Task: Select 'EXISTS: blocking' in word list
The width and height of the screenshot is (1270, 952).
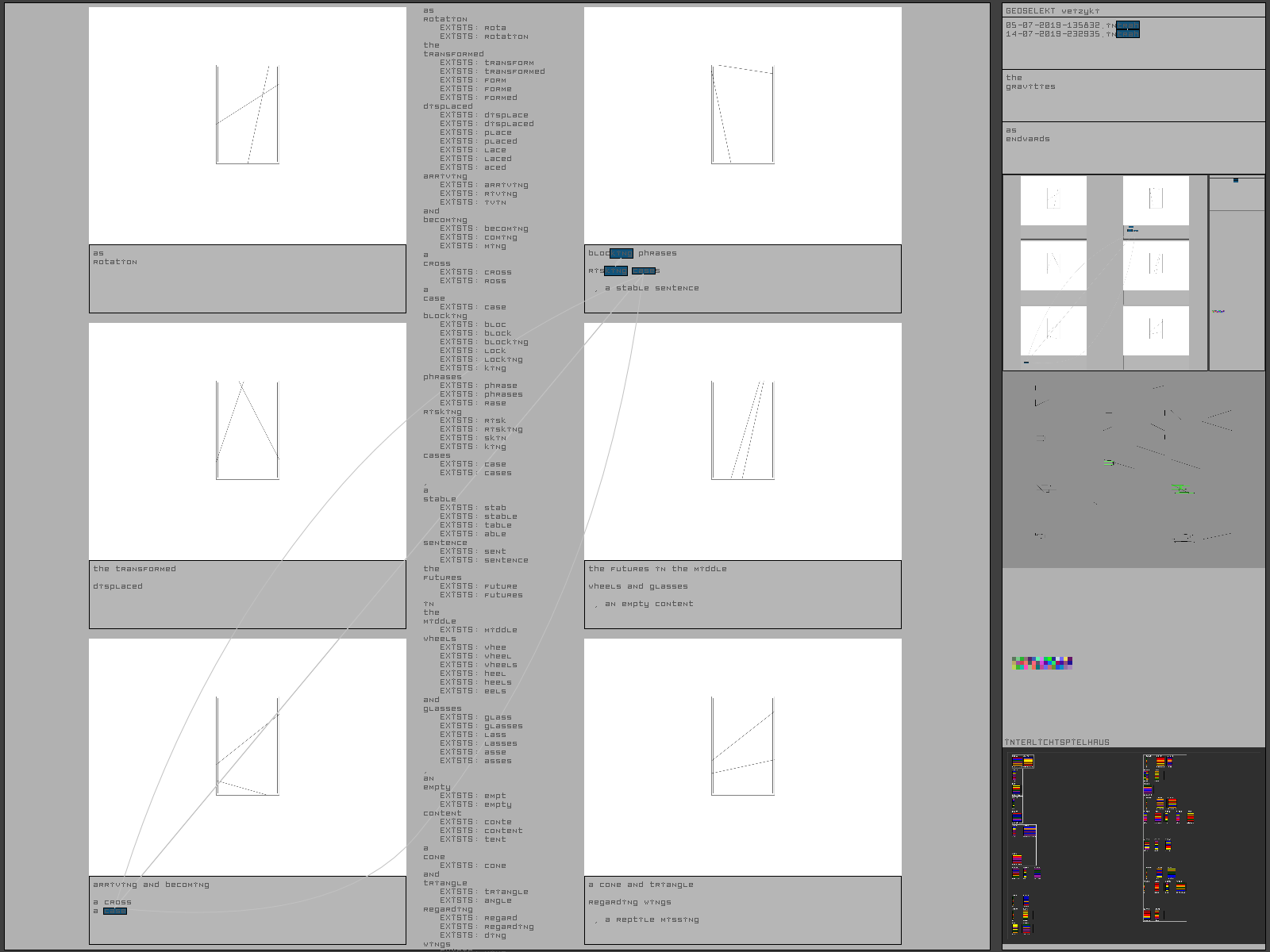Action: pos(483,342)
